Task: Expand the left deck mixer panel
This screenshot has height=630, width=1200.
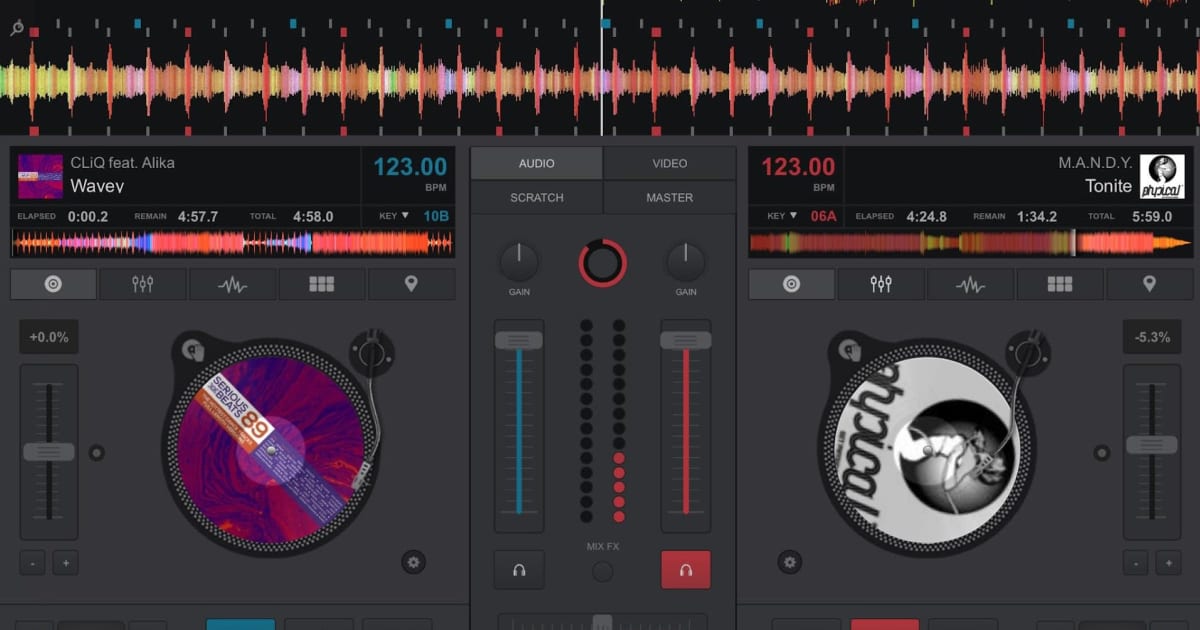Action: tap(142, 284)
